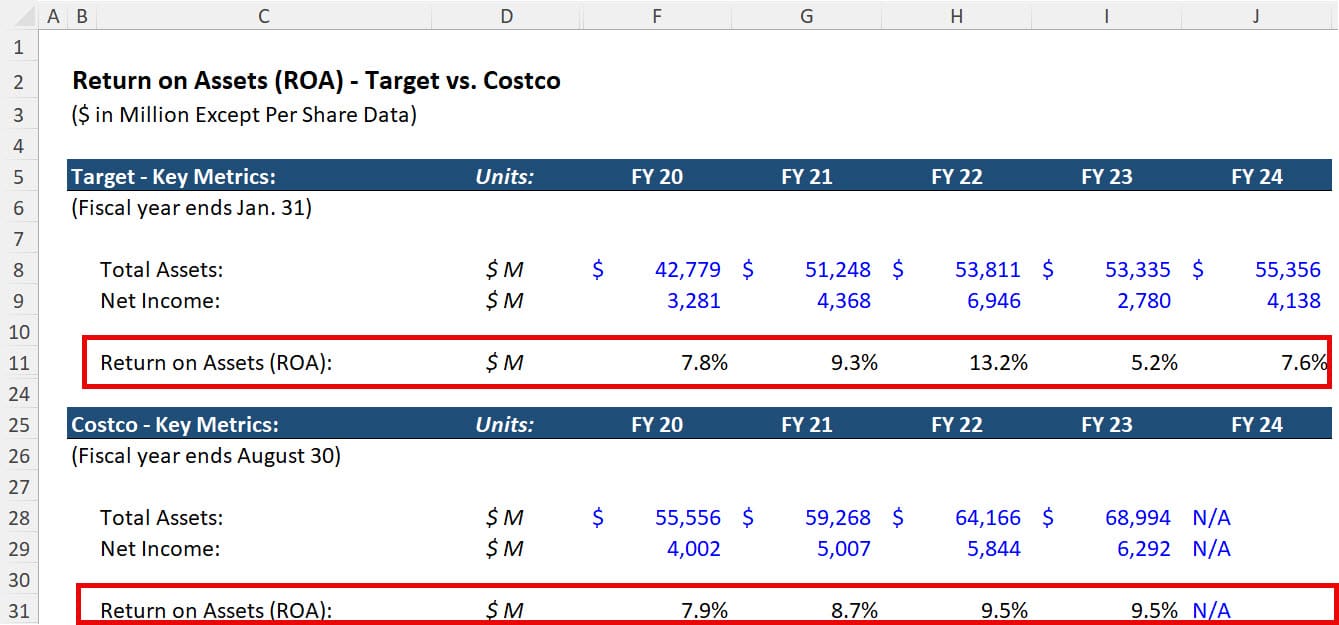
Task: Click Costco's 9.5% ROA for FY 23
Action: tap(1150, 611)
